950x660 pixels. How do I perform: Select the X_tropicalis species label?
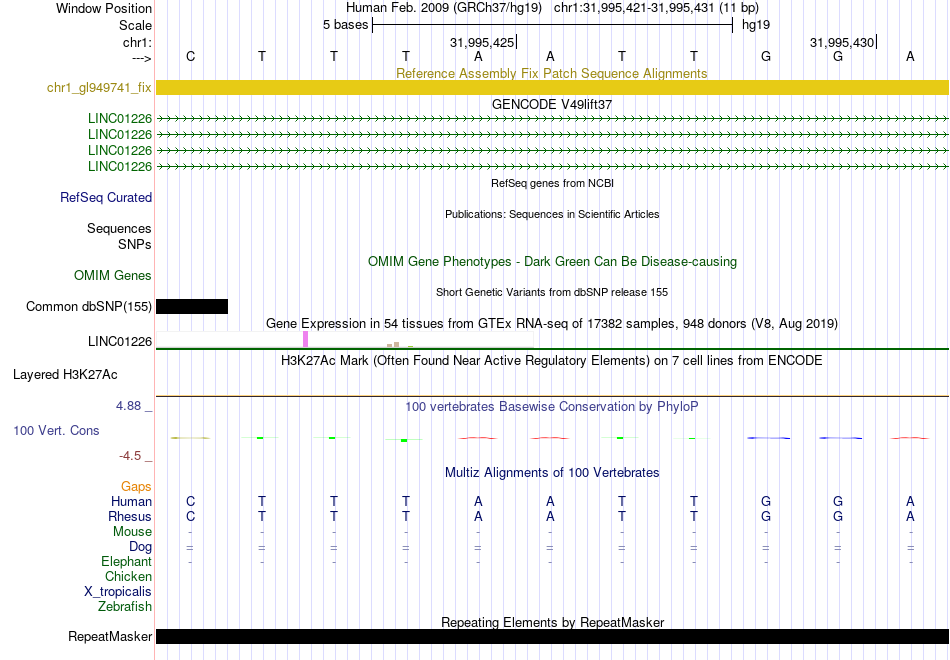[118, 592]
